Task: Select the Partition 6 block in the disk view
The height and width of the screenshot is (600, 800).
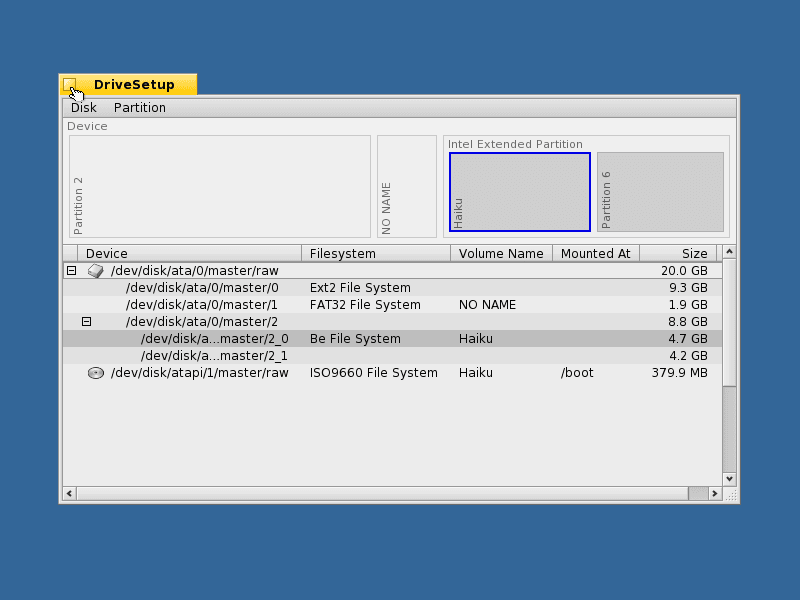Action: pos(660,192)
